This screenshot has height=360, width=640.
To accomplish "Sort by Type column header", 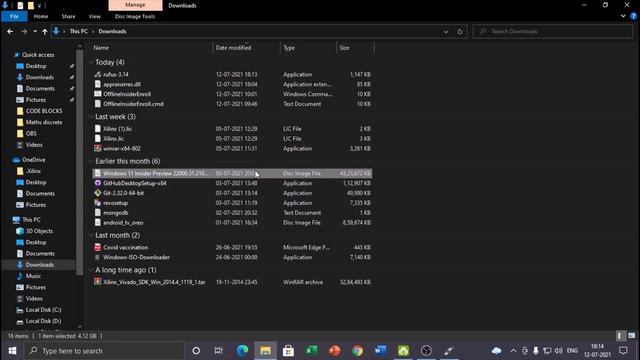I will (x=289, y=48).
